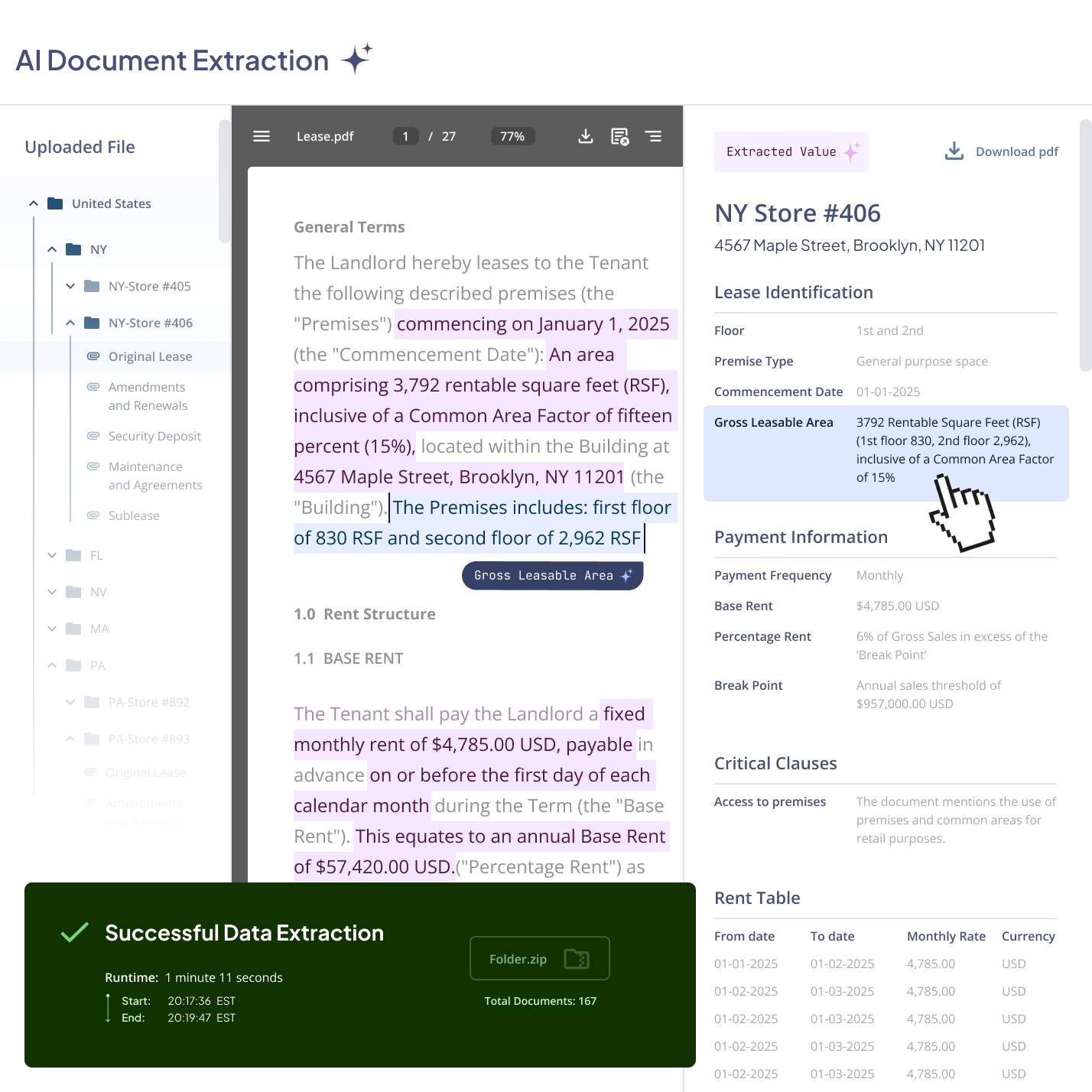Expand the NV folder
1092x1092 pixels.
[x=52, y=592]
